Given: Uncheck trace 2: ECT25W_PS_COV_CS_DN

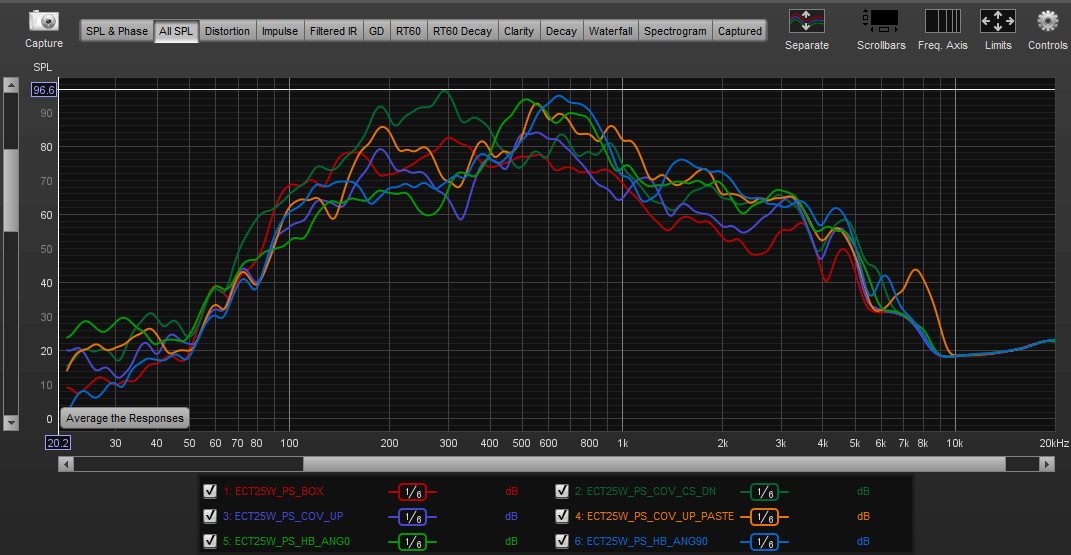Looking at the screenshot, I should (562, 491).
